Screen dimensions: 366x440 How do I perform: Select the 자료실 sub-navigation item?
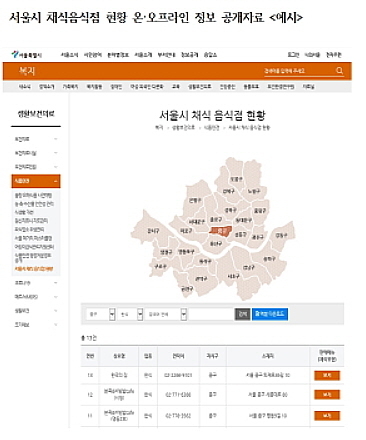click(308, 87)
